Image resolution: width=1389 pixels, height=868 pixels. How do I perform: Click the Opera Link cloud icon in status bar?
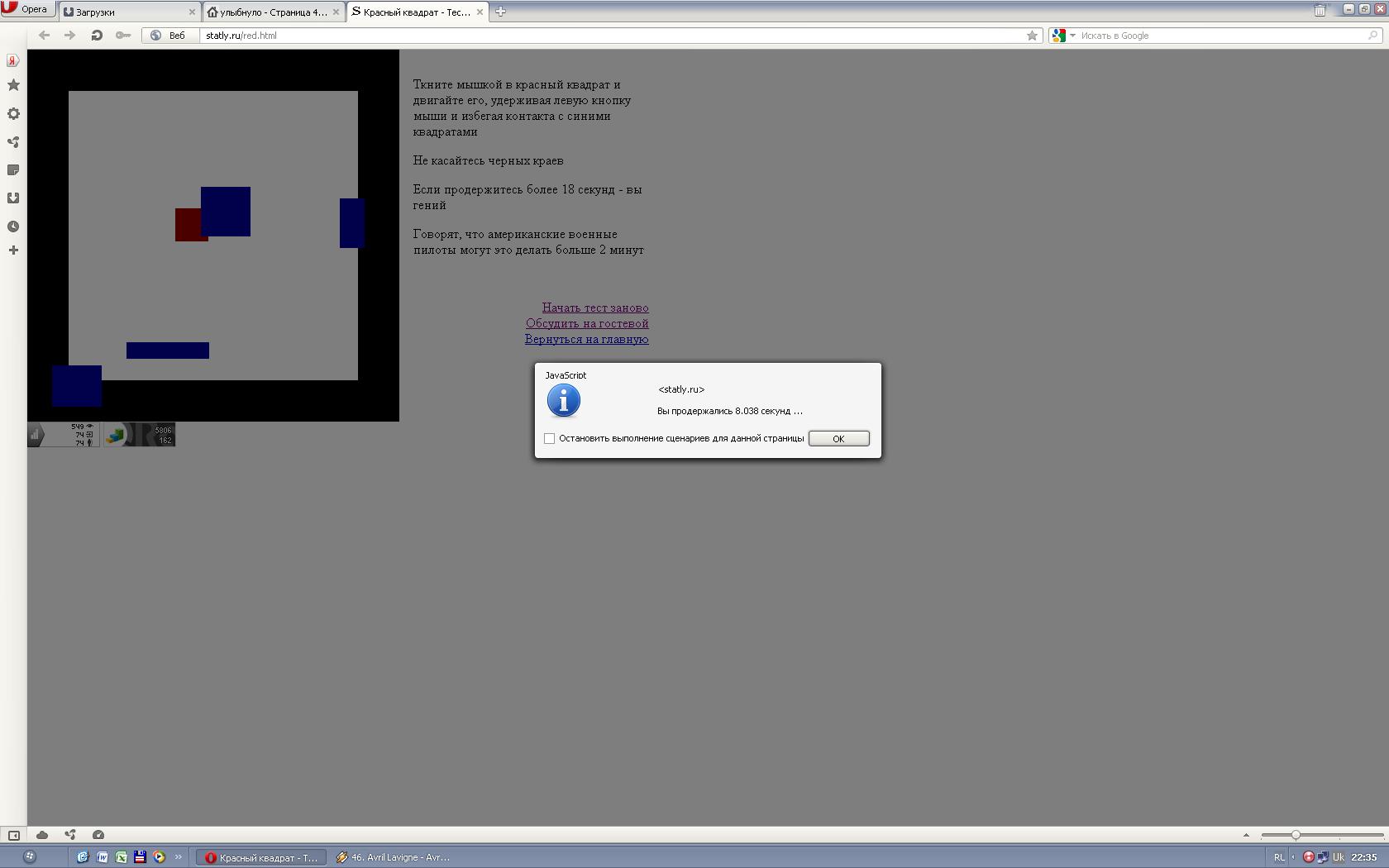click(42, 835)
